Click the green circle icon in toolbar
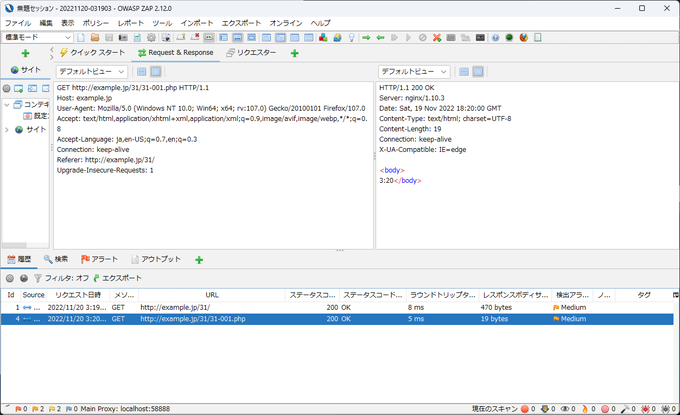This screenshot has height=415, width=680. (509, 38)
